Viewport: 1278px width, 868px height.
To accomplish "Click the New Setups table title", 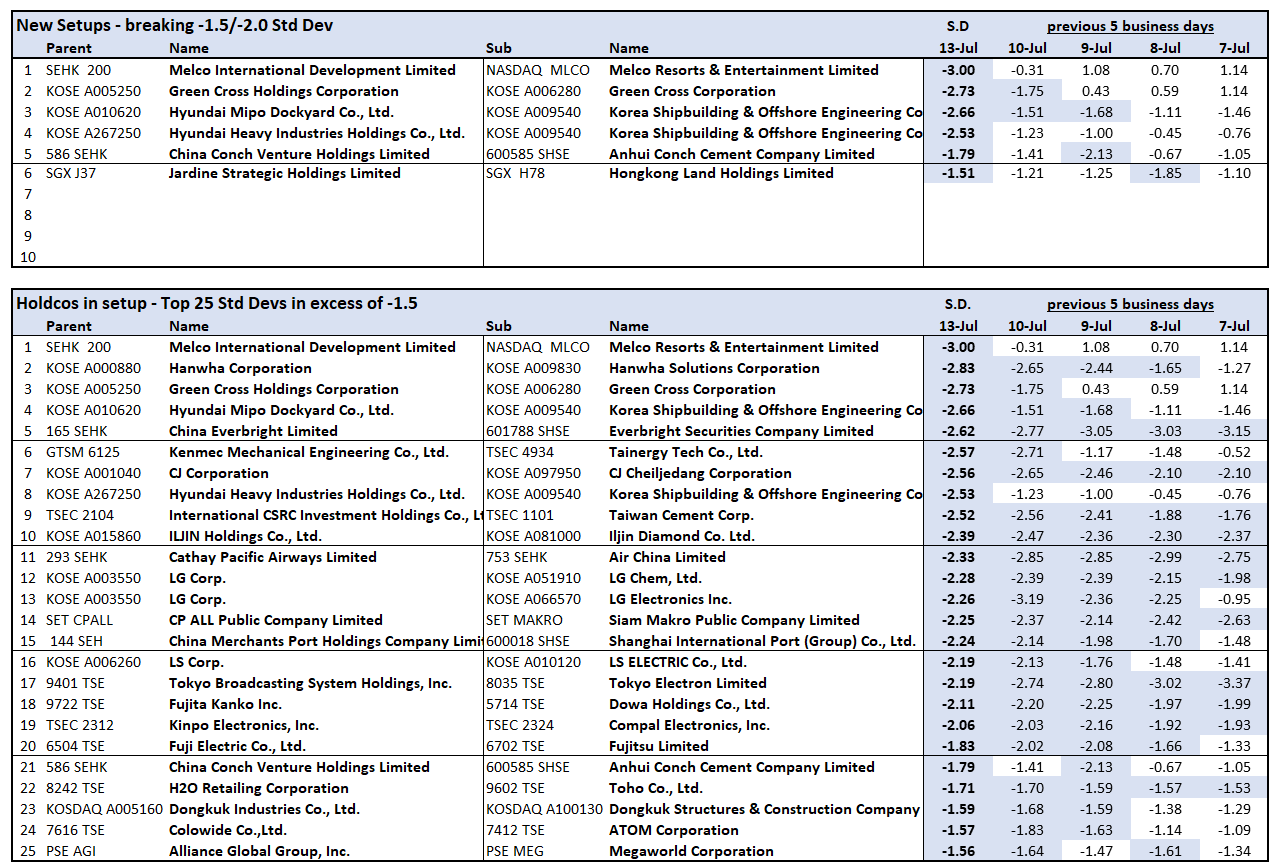I will click(175, 25).
